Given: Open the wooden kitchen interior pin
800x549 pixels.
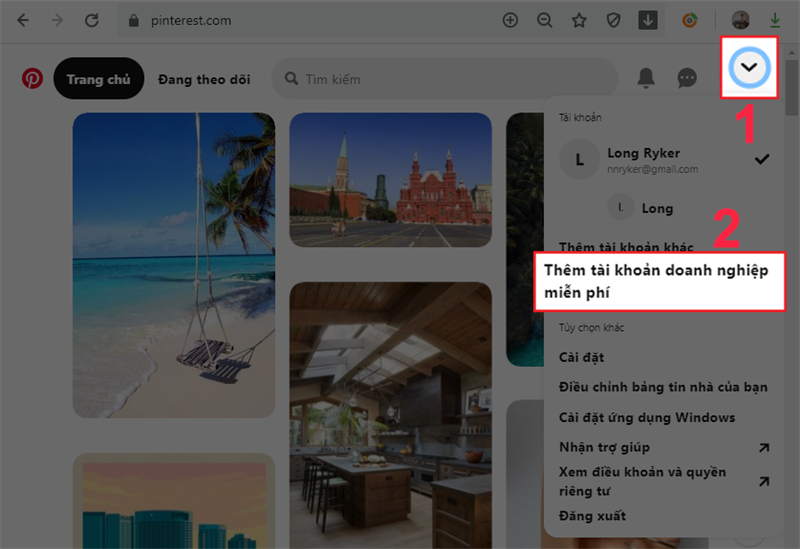Looking at the screenshot, I should pyautogui.click(x=391, y=415).
